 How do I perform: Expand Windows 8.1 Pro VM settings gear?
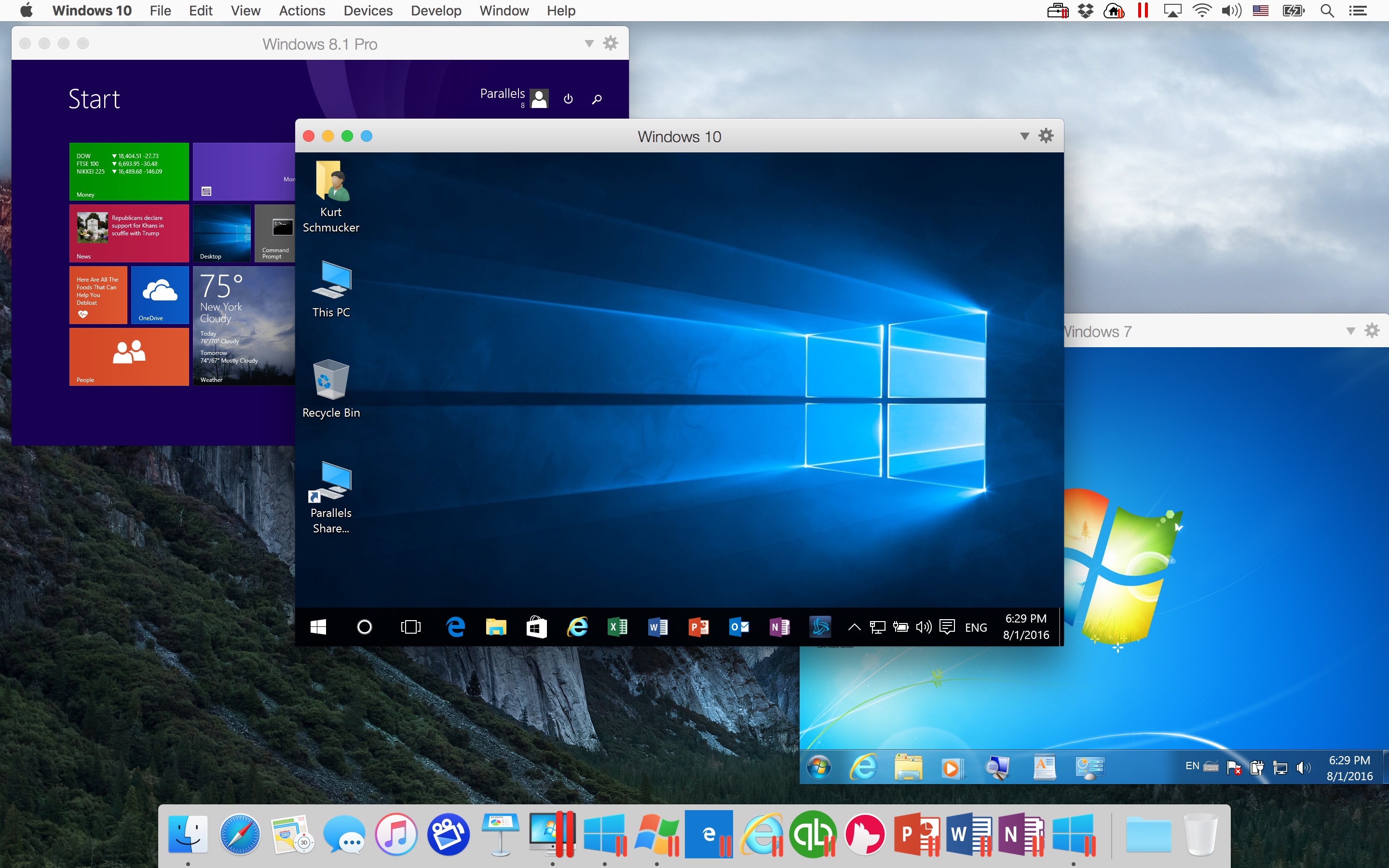pyautogui.click(x=611, y=42)
